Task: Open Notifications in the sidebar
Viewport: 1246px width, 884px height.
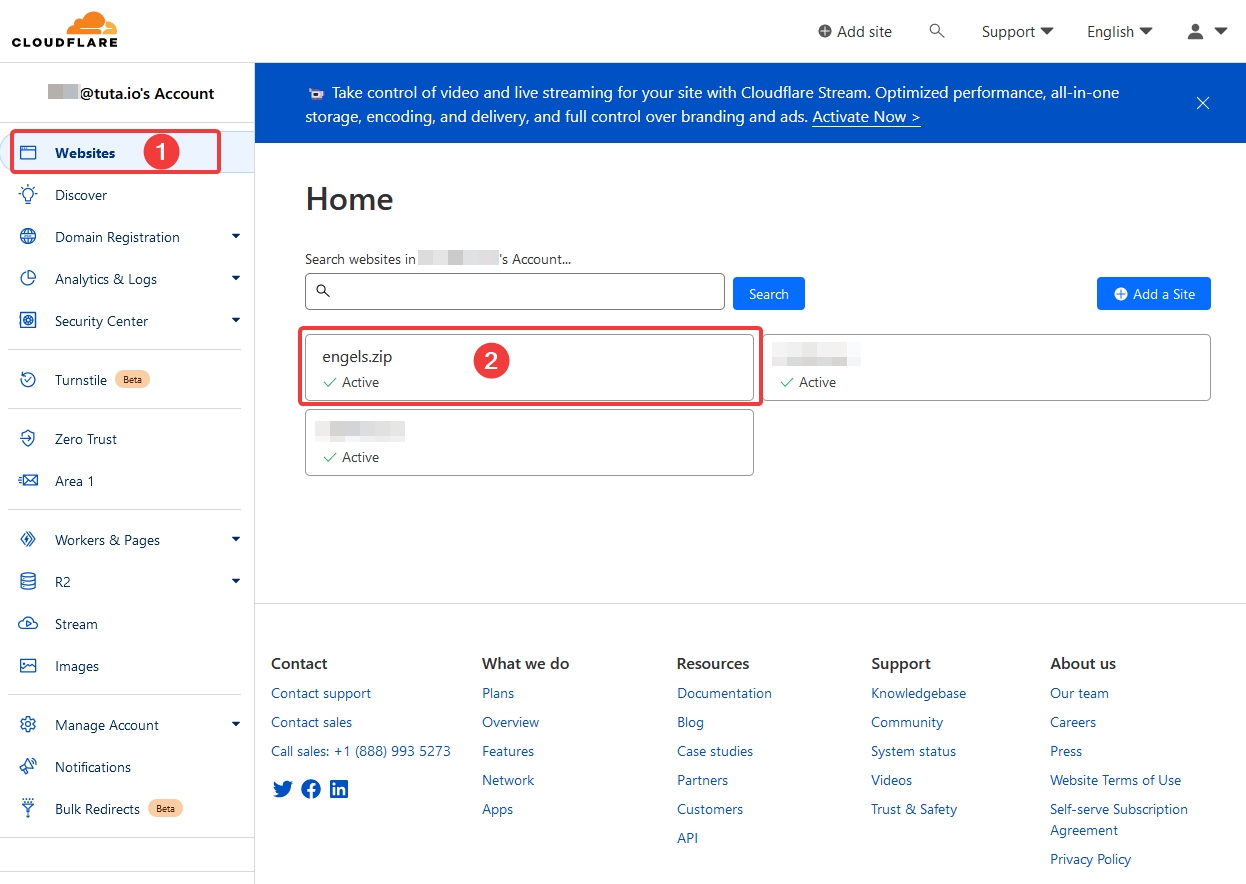Action: pos(92,767)
